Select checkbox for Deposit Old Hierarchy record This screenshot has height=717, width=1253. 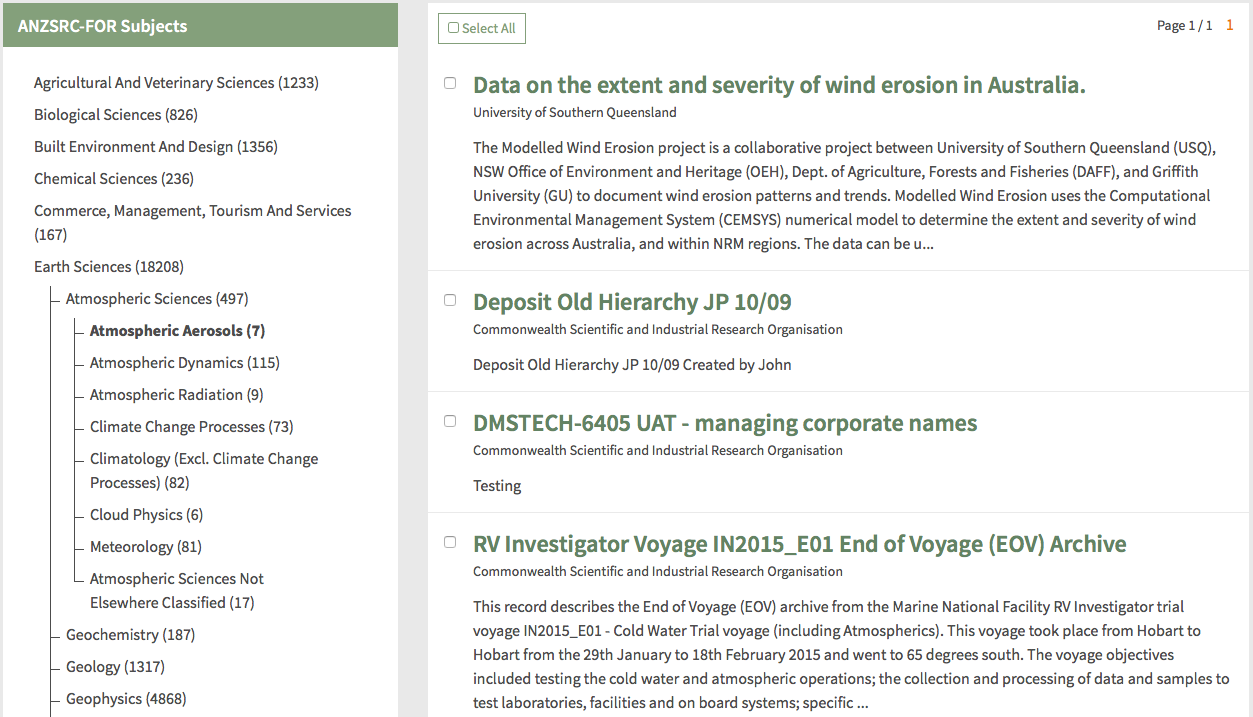450,300
